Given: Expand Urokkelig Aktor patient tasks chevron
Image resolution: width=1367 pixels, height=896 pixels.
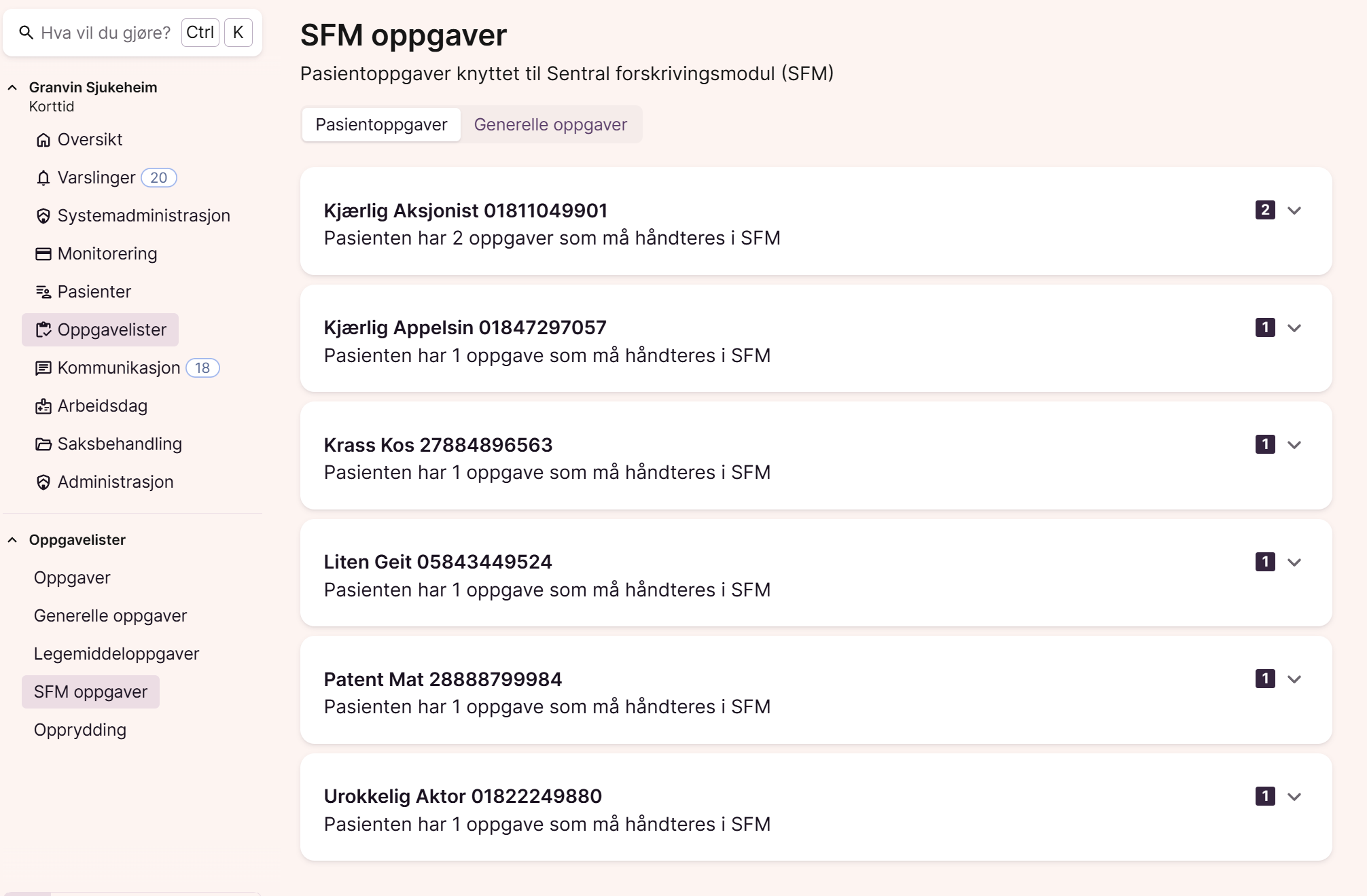Looking at the screenshot, I should tap(1294, 797).
